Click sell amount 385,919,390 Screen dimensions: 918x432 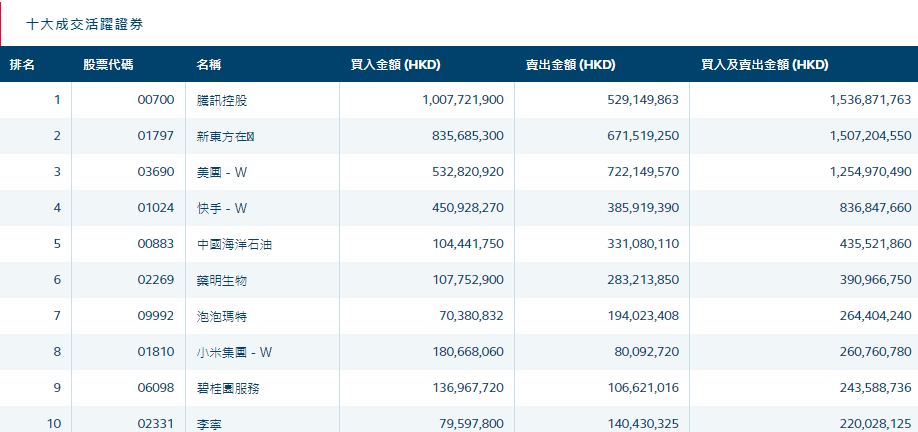[x=643, y=208]
